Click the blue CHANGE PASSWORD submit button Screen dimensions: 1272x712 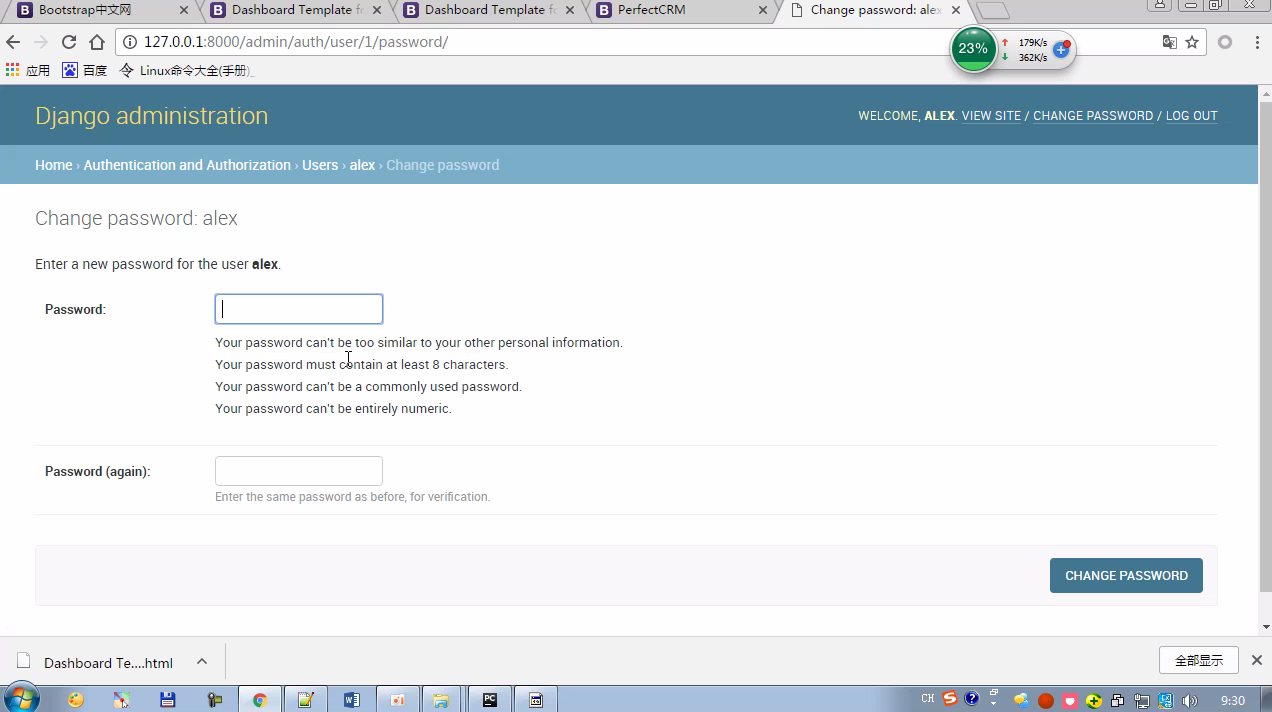pyautogui.click(x=1126, y=576)
